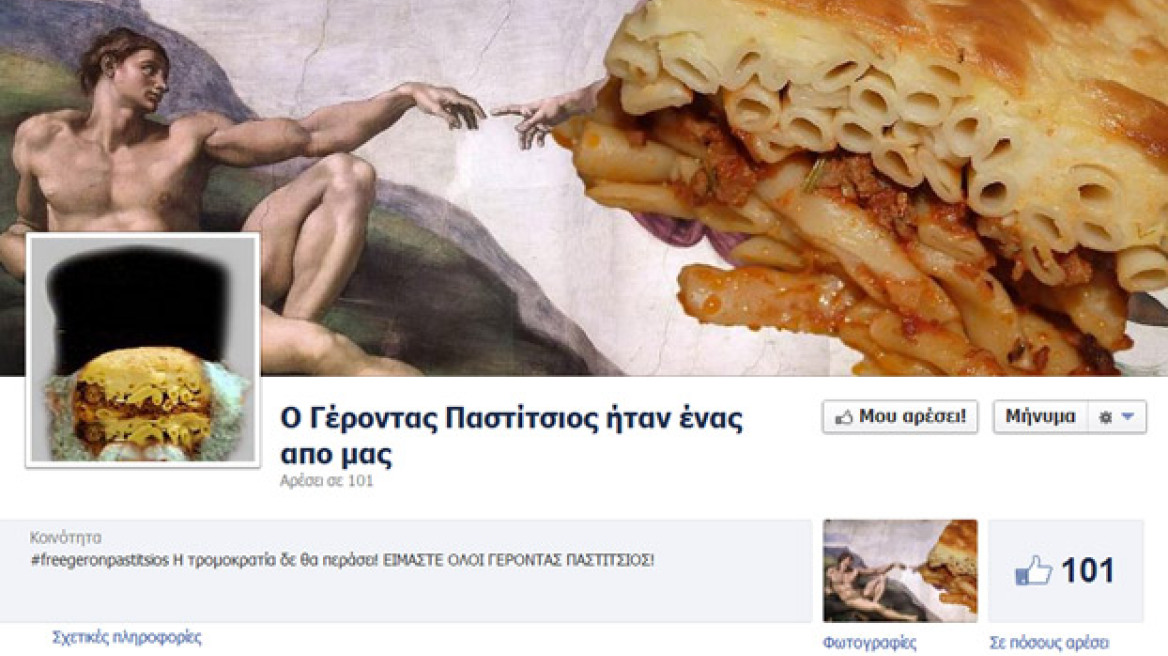Click the gear settings icon

click(x=1105, y=418)
